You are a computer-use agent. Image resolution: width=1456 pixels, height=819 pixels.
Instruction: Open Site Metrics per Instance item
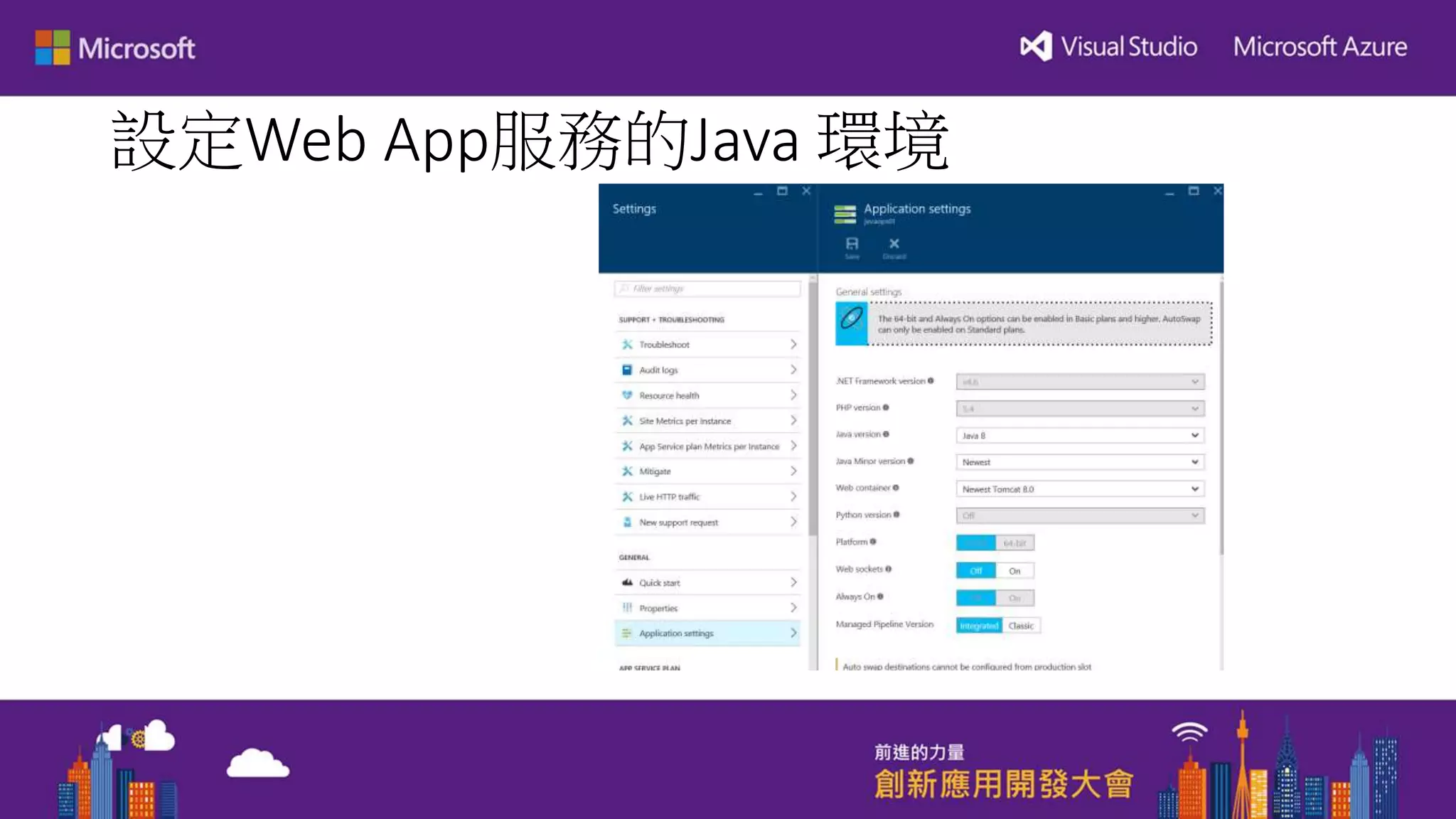(707, 421)
